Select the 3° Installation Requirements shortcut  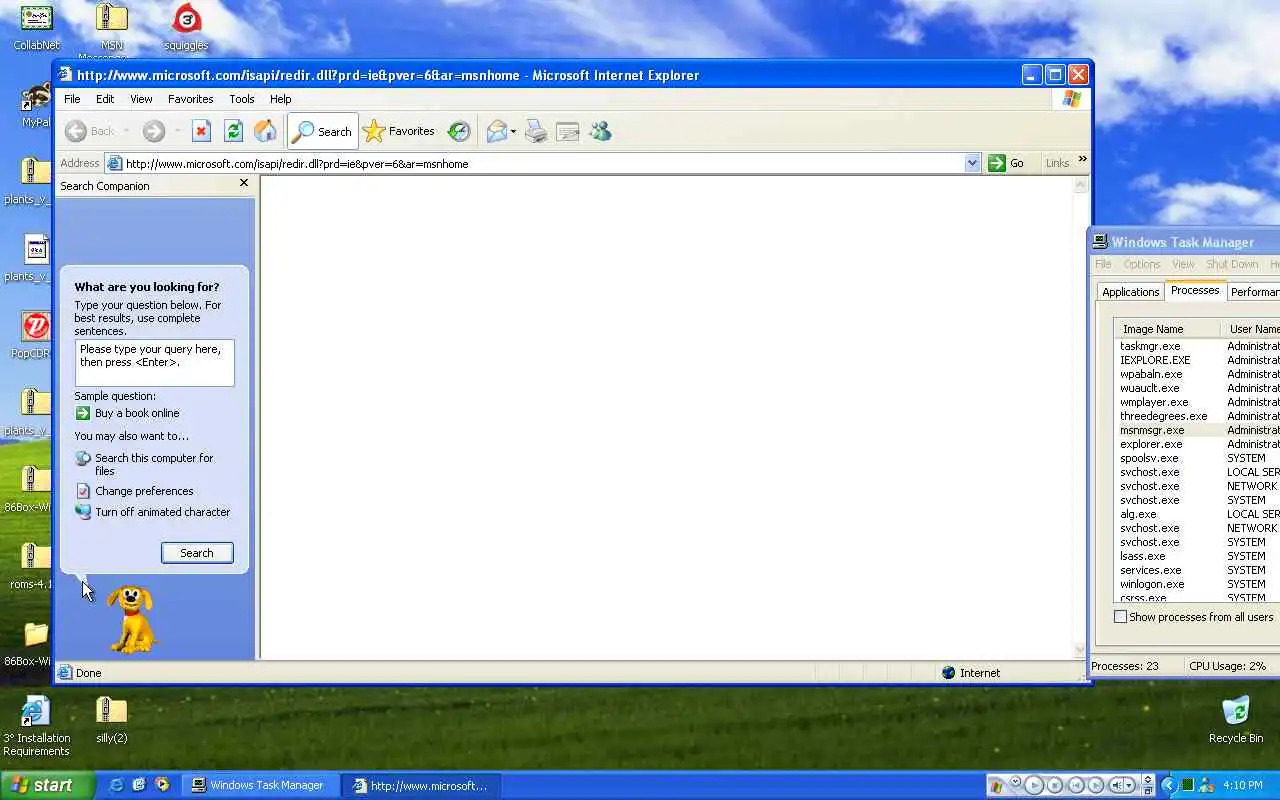tap(37, 727)
